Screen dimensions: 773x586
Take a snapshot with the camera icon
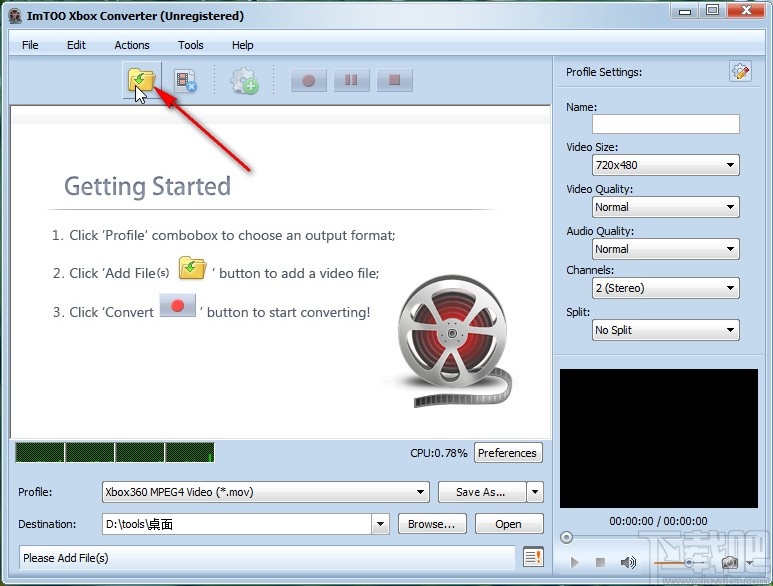point(730,562)
